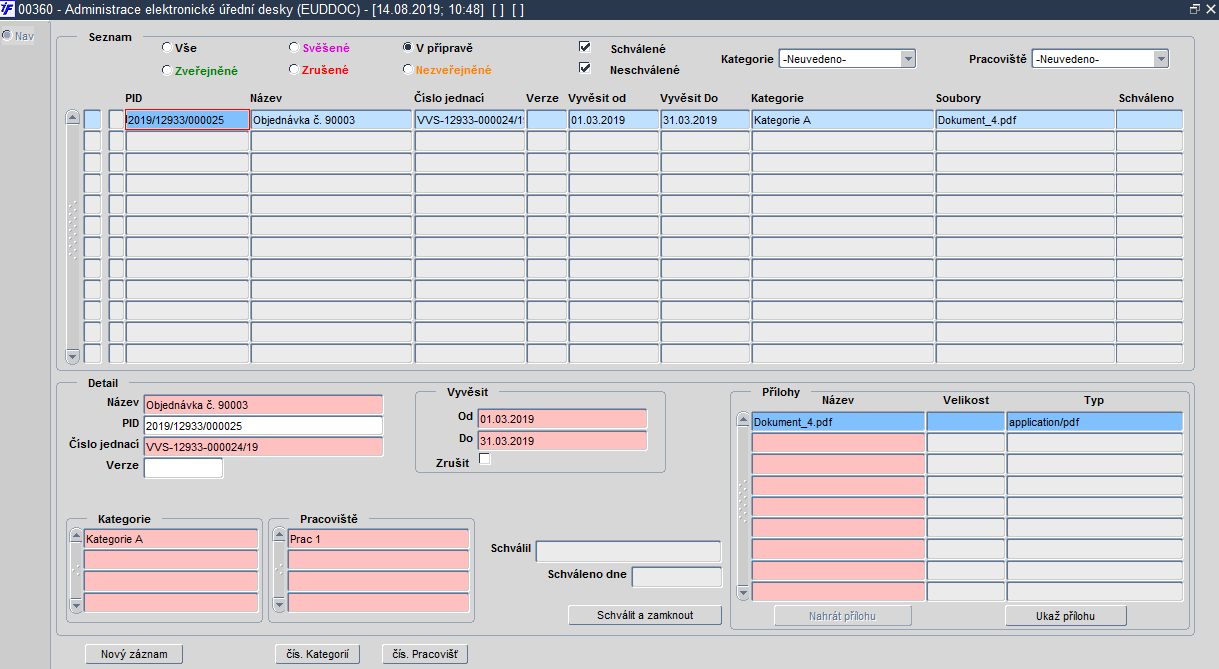
Task: Select the Zveřejněné radio option
Action: pyautogui.click(x=166, y=70)
